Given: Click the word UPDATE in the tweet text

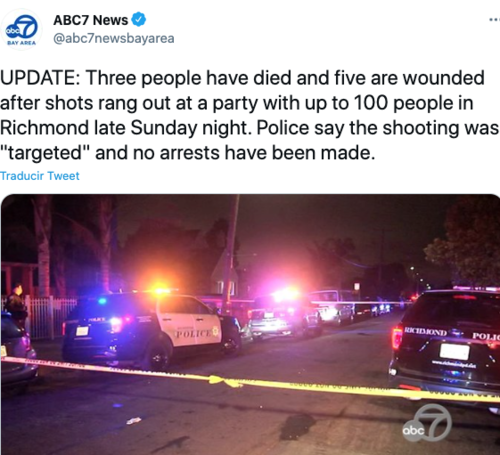Looking at the screenshot, I should (38, 78).
